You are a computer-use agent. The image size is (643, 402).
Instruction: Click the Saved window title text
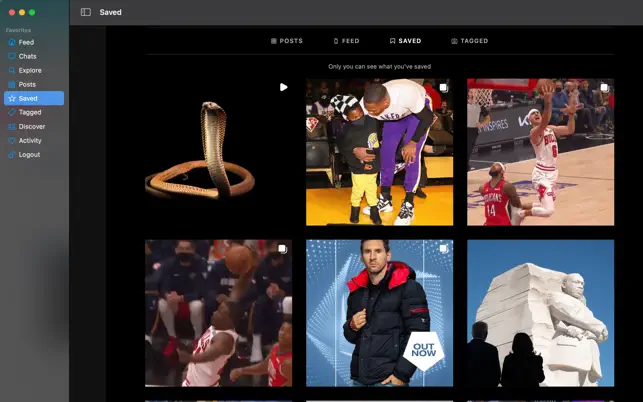coord(110,12)
